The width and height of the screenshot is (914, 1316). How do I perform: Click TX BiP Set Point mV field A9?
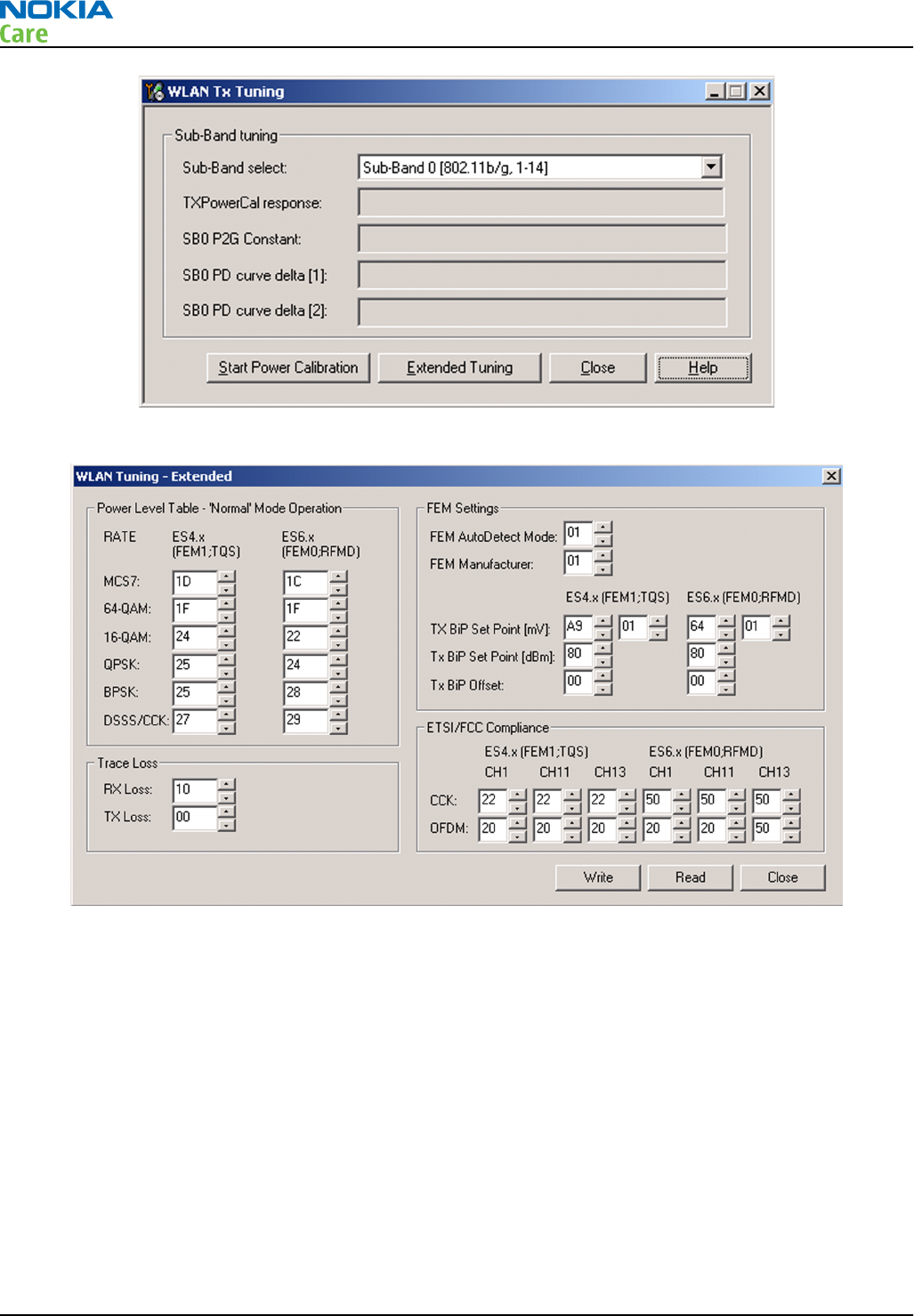click(578, 627)
